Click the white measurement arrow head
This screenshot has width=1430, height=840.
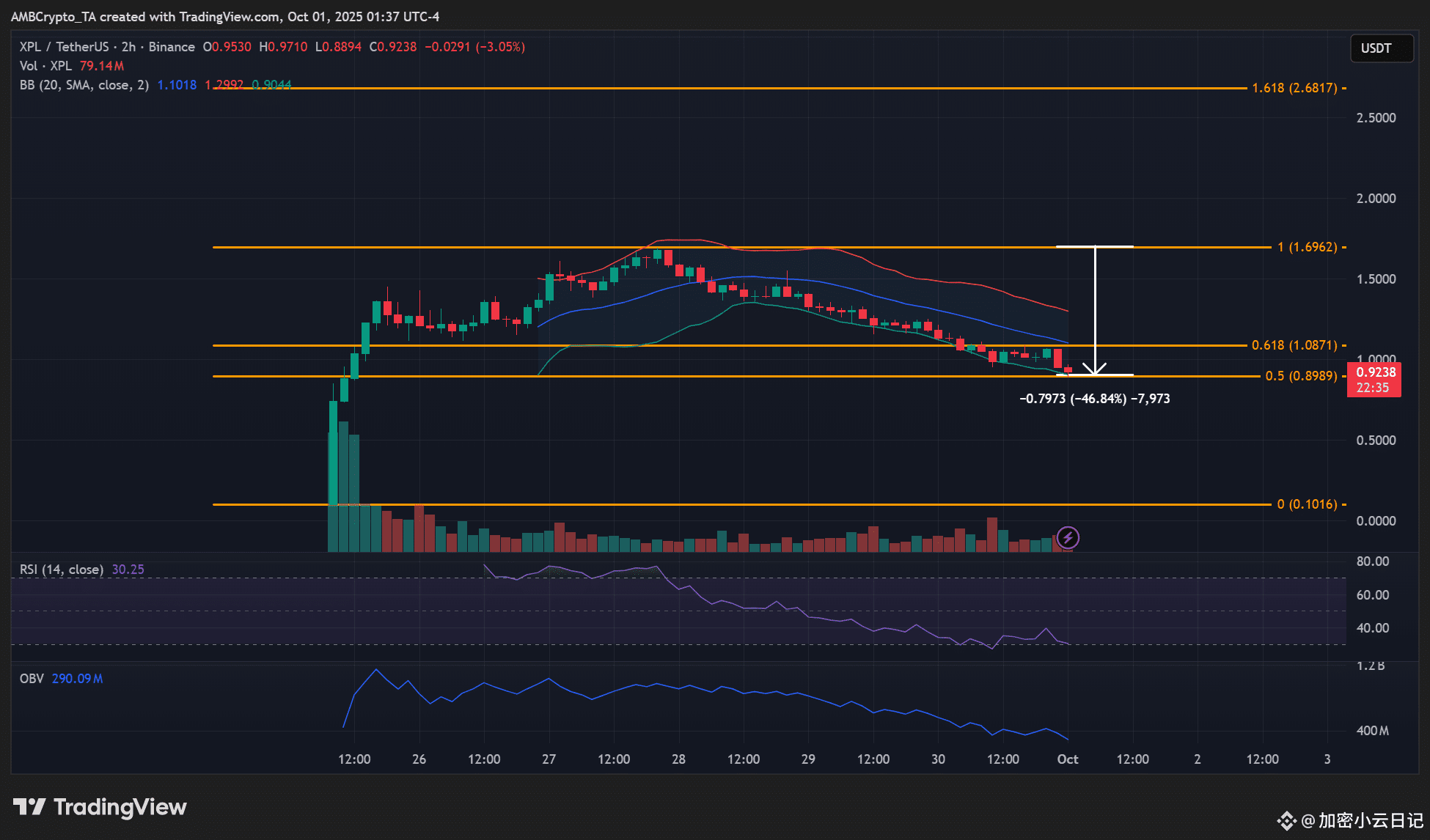[1095, 369]
